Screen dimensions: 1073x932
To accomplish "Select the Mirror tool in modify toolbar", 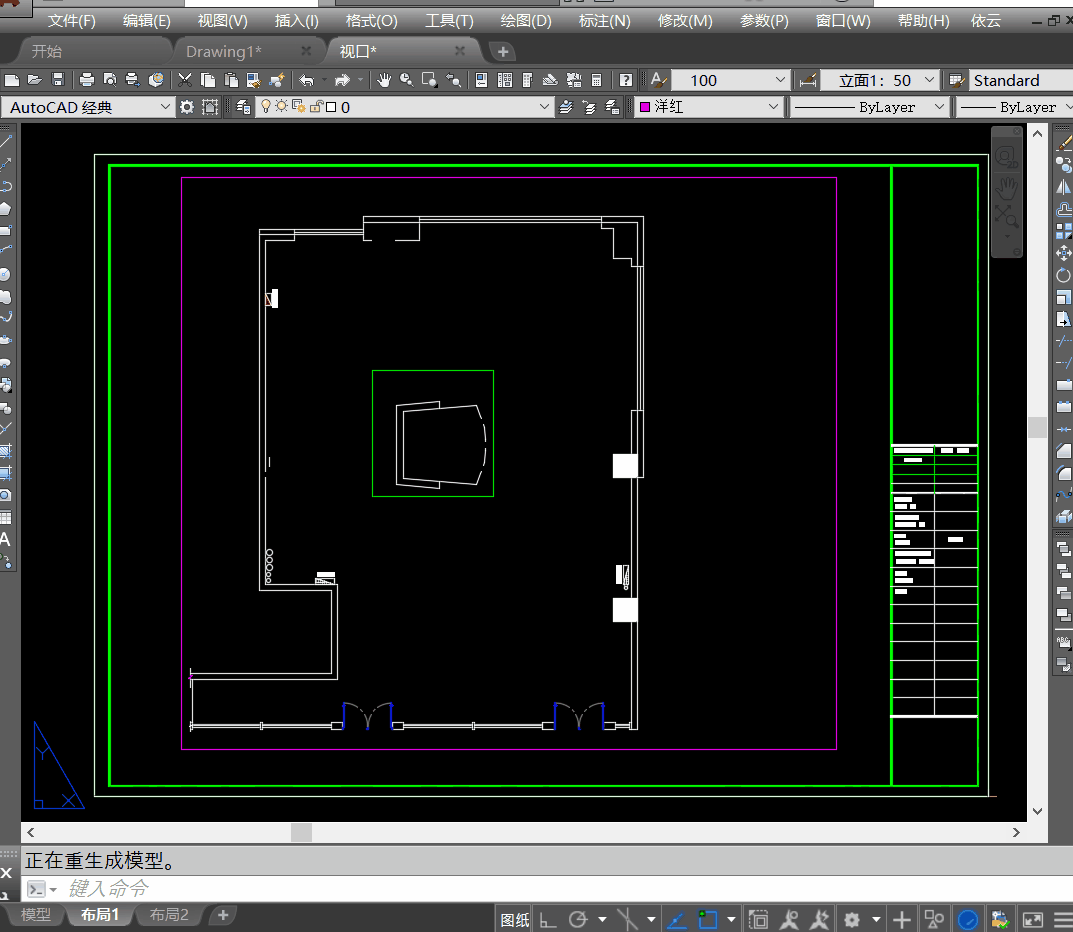I will (1063, 187).
